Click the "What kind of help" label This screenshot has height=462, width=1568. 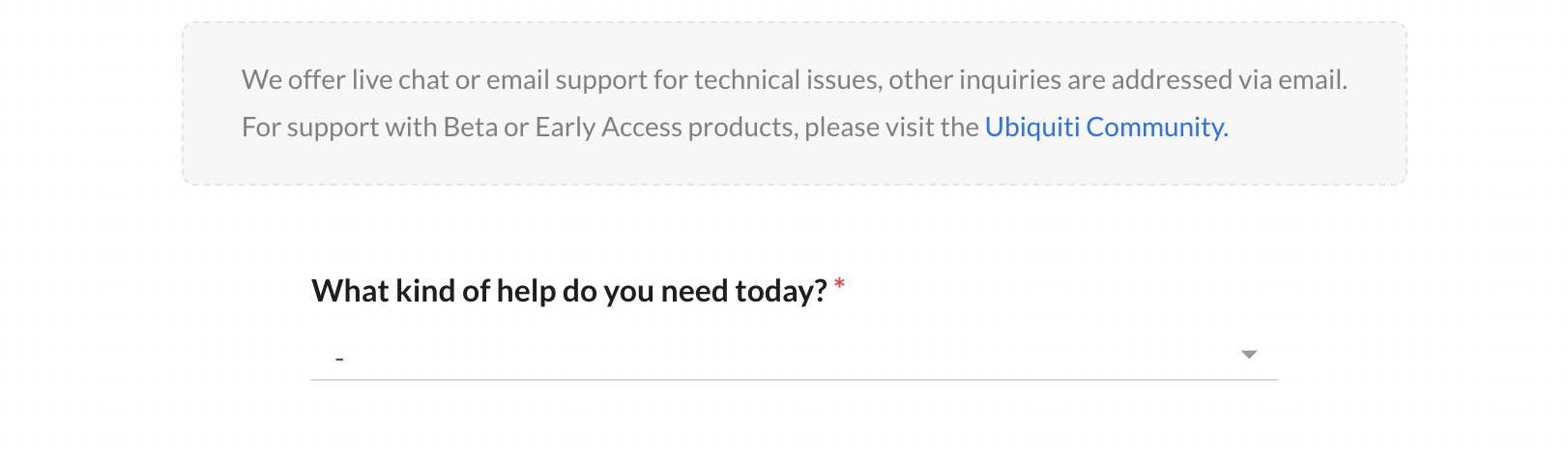[x=568, y=291]
